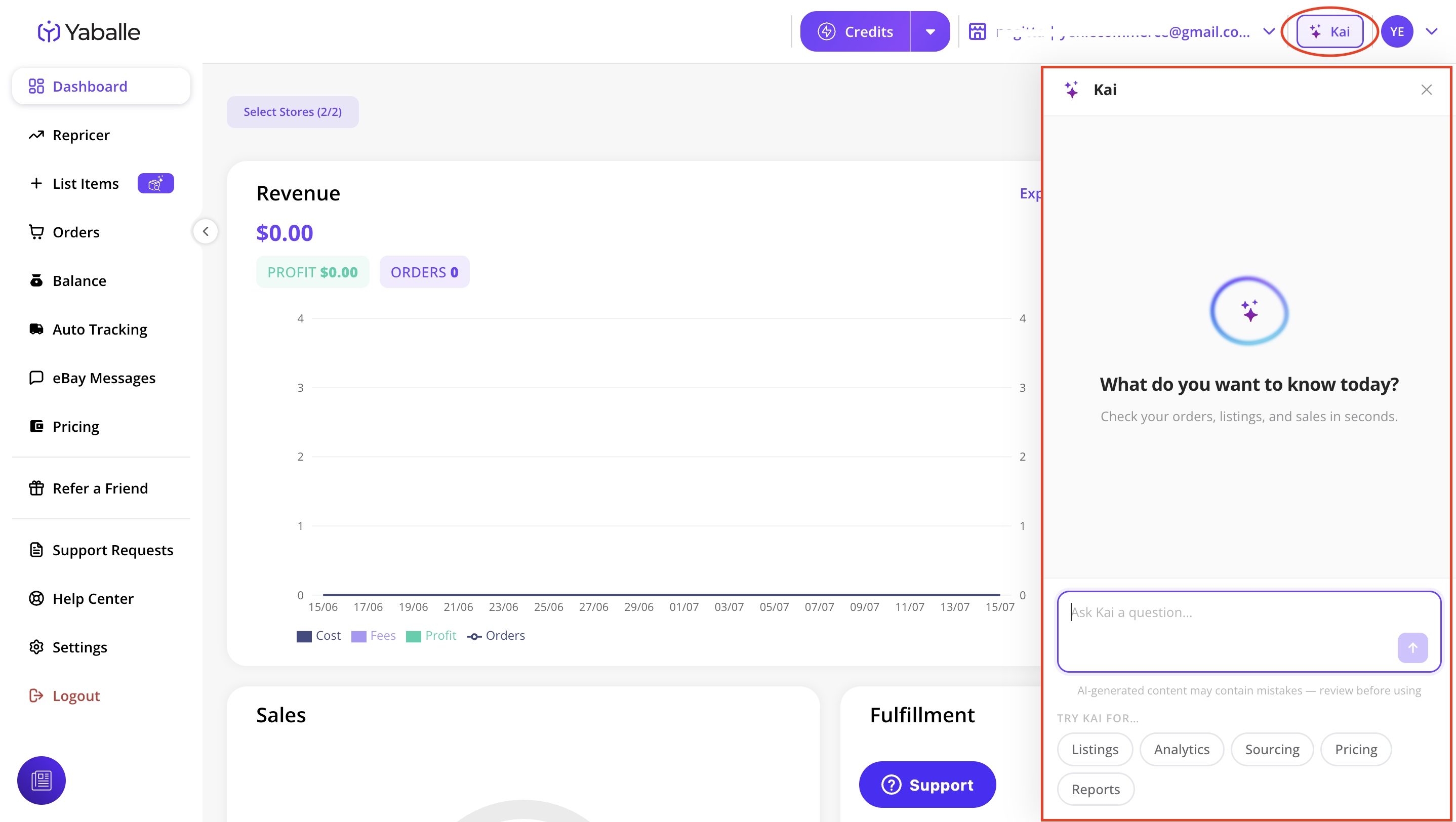Log out via the Logout link
1456x822 pixels.
[76, 695]
